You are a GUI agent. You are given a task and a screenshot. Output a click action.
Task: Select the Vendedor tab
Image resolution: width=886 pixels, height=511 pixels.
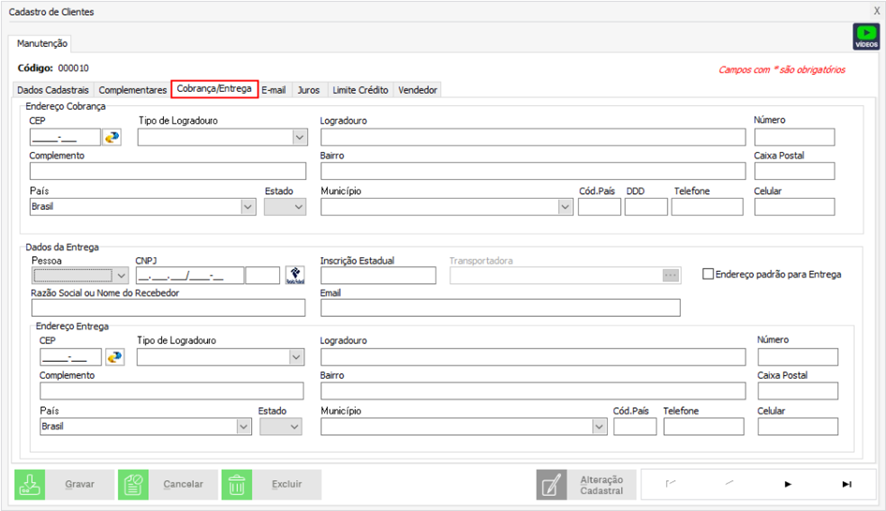tap(418, 90)
